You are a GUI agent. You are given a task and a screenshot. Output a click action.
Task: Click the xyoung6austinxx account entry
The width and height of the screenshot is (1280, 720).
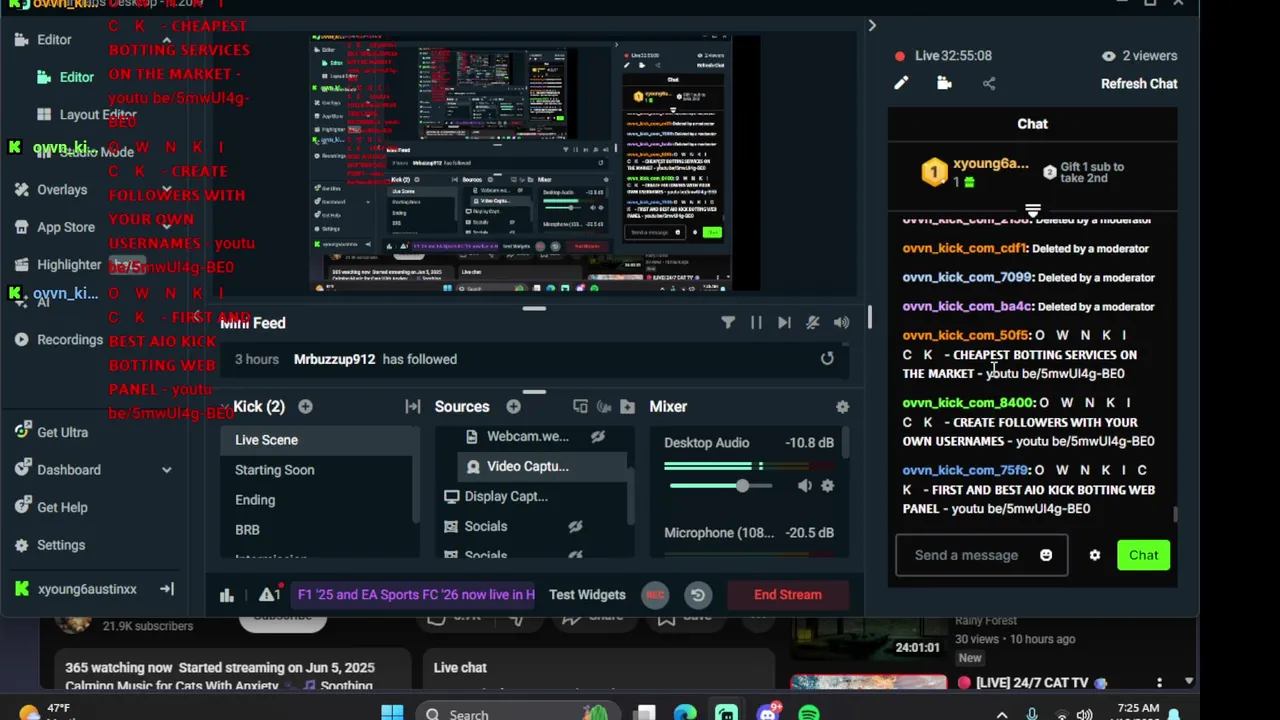point(86,589)
